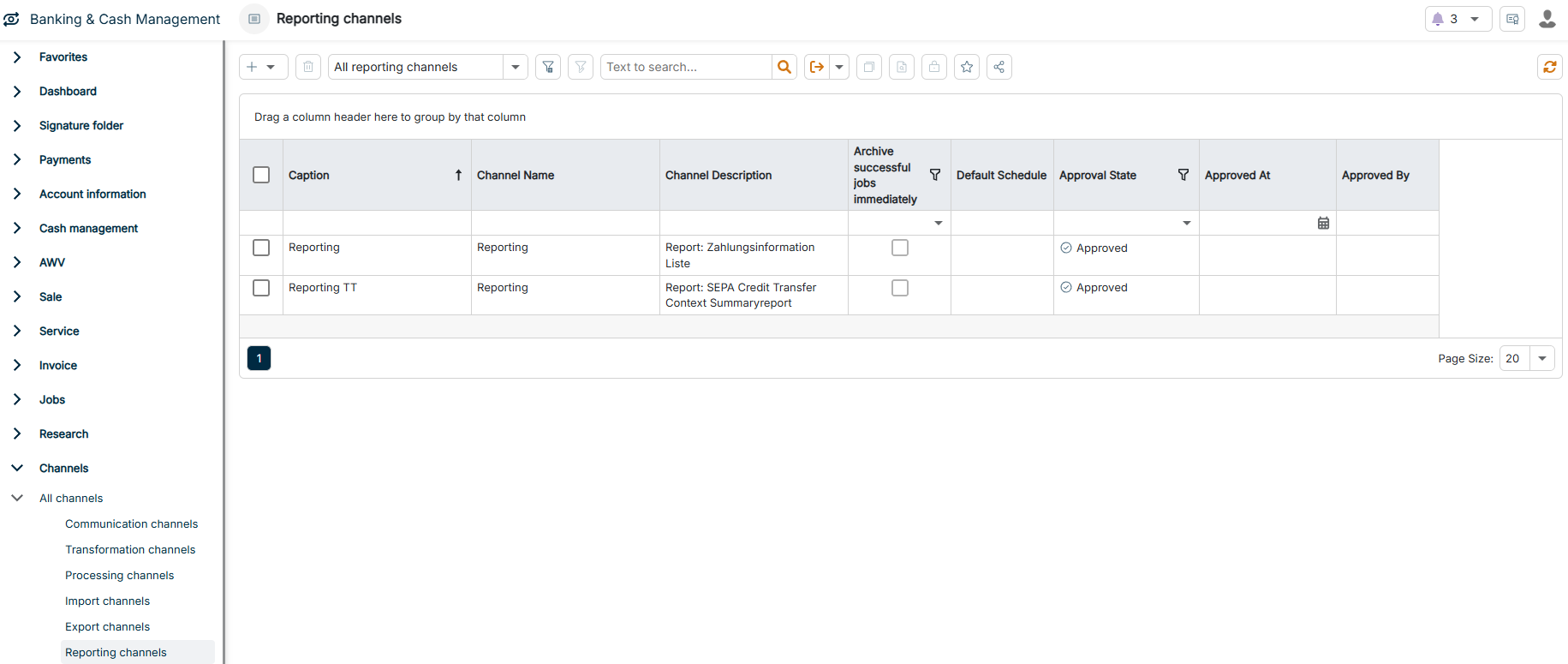The image size is (1568, 664).
Task: Click 'Report: SEPA Credit Transfer Context Summaryreport' cell
Action: click(x=754, y=295)
